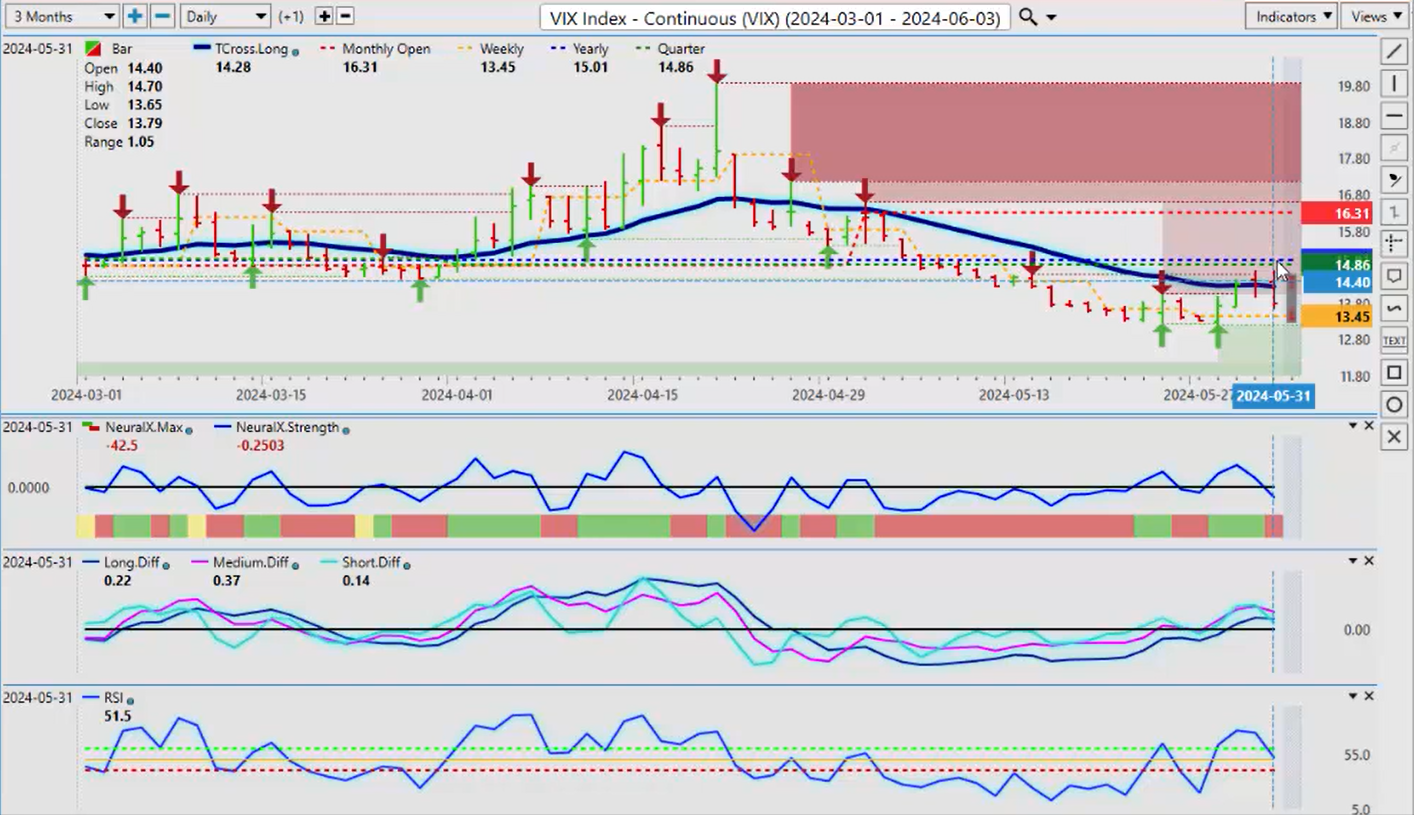Close the RSI indicator panel
The height and width of the screenshot is (815, 1414).
tap(1369, 696)
